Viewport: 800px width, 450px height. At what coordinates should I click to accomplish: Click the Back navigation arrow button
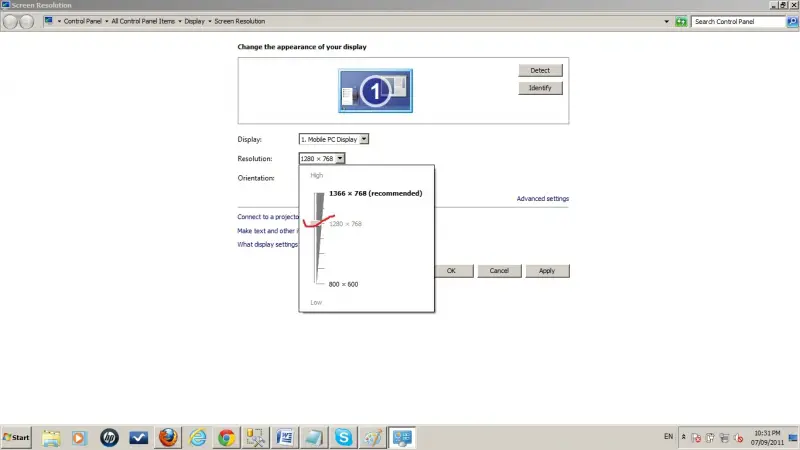pyautogui.click(x=10, y=21)
